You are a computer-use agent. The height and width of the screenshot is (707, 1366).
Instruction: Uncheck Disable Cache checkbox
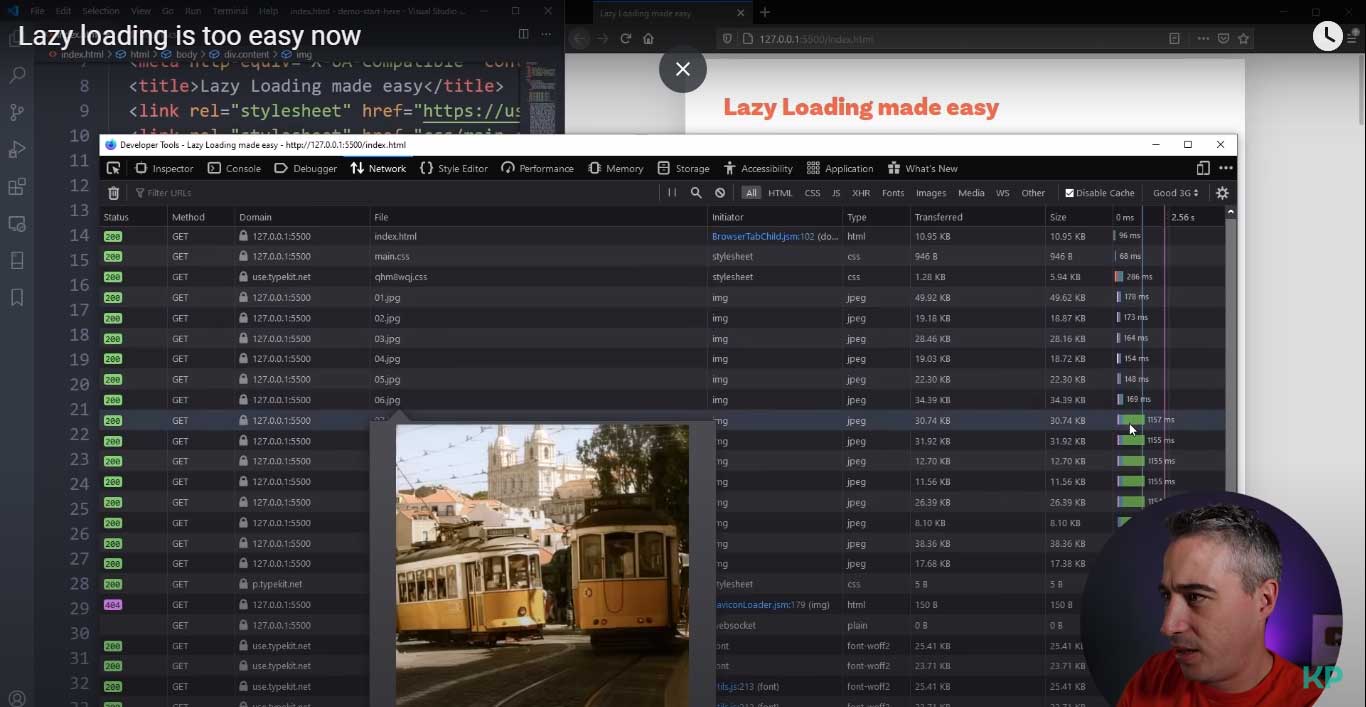(x=1069, y=193)
